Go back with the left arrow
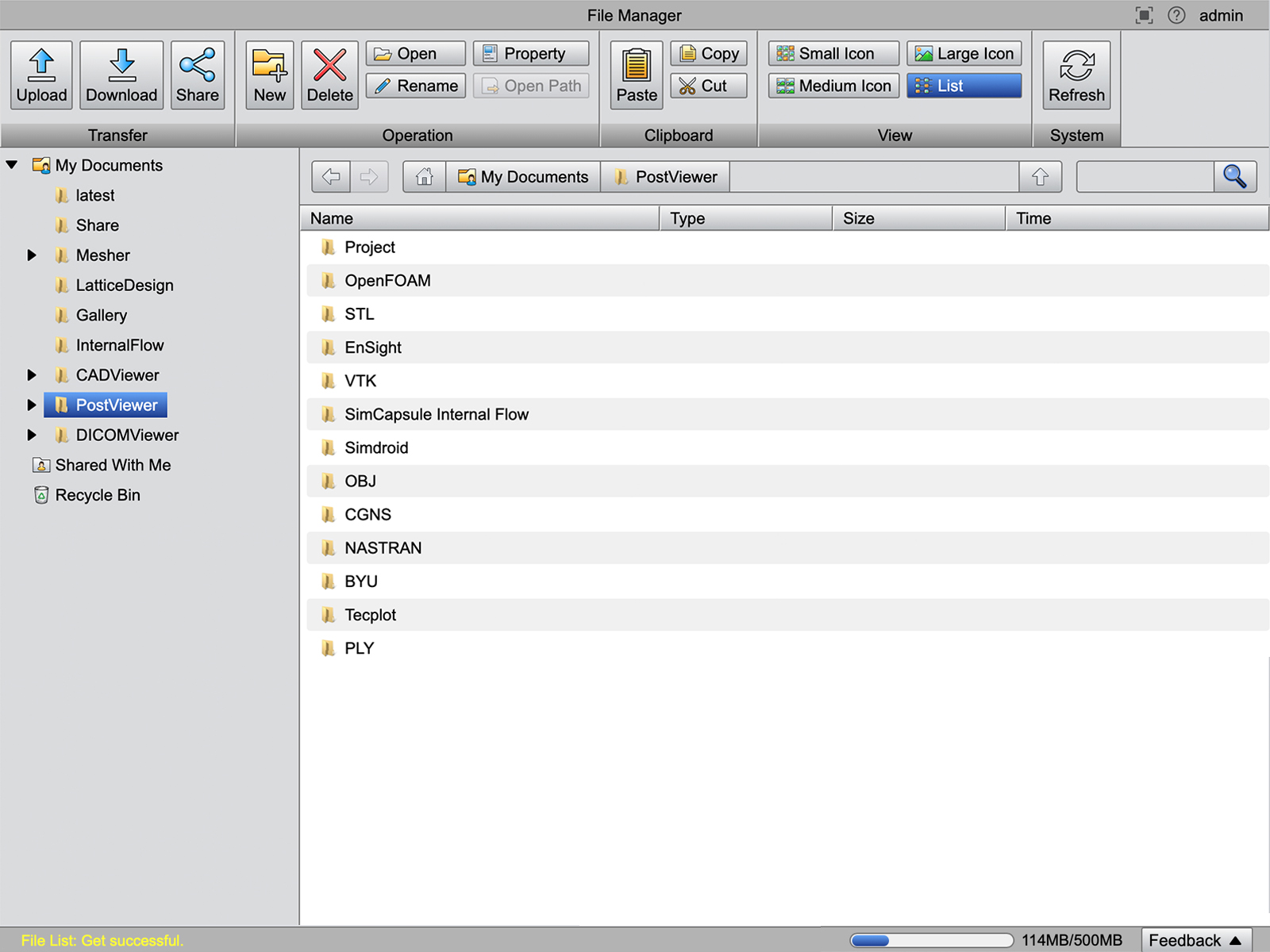The height and width of the screenshot is (952, 1270). [331, 177]
